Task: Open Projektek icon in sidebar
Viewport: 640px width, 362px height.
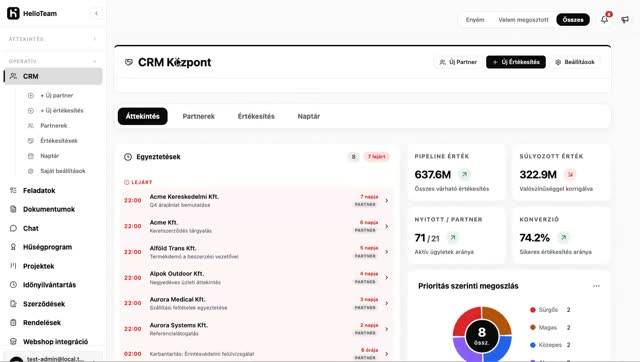Action: (13, 266)
